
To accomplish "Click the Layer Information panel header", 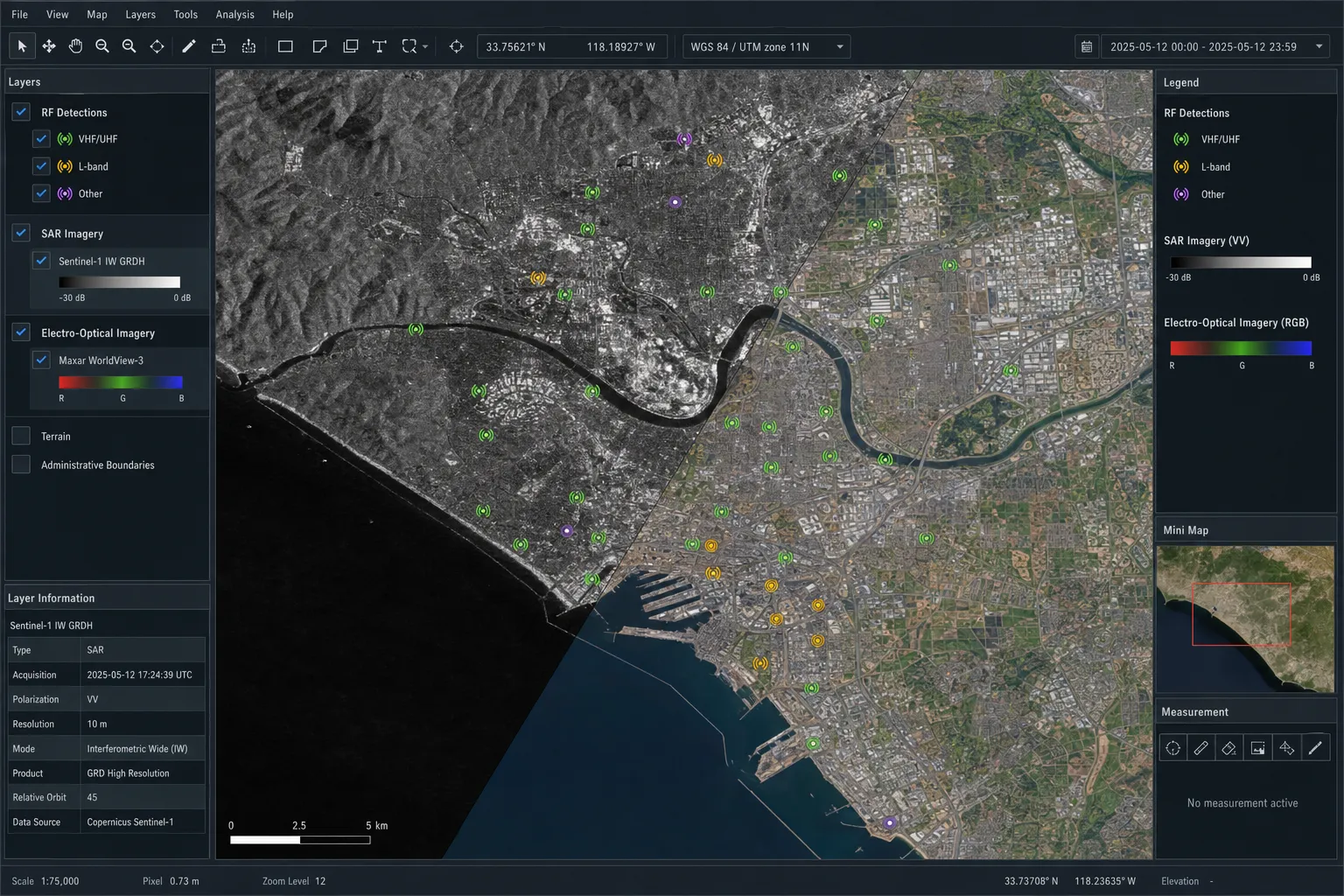I will 107,598.
